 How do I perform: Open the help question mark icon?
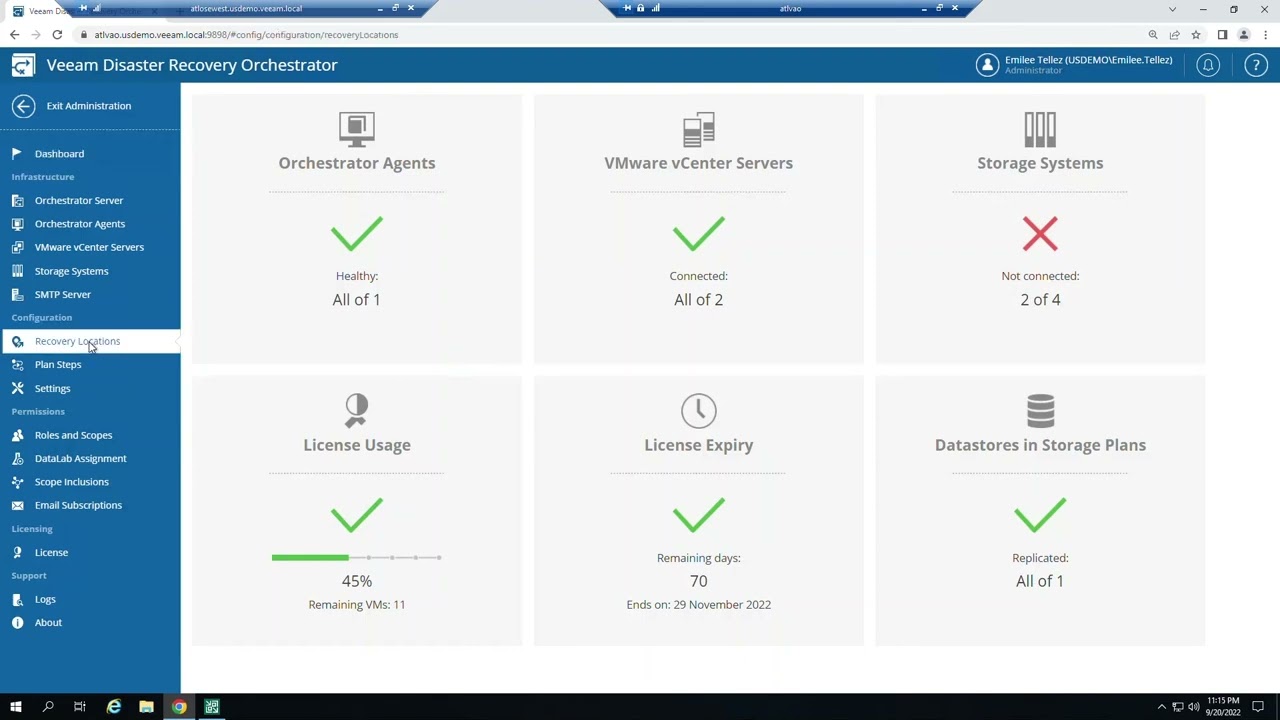1256,65
